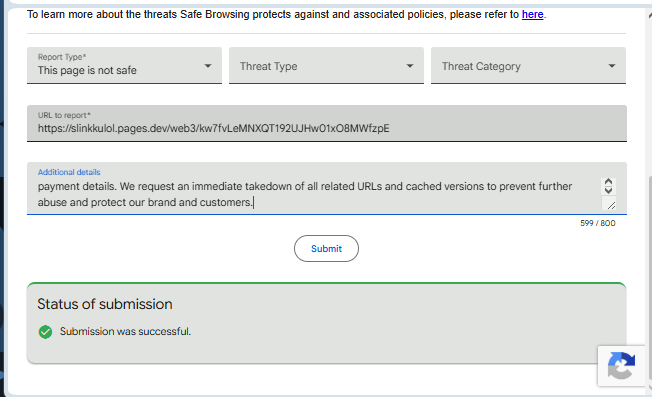652x397 pixels.
Task: Click the 599 / 800 character counter
Action: click(598, 223)
